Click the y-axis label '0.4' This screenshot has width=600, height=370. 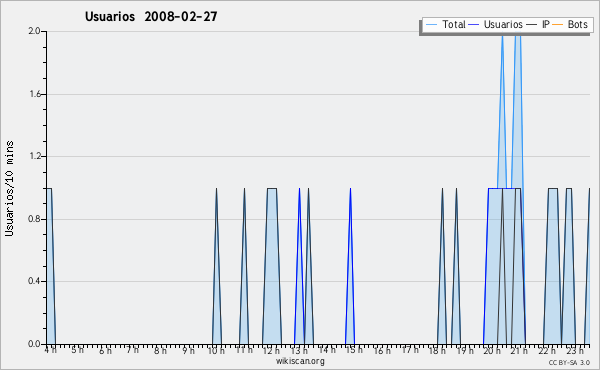[34, 281]
